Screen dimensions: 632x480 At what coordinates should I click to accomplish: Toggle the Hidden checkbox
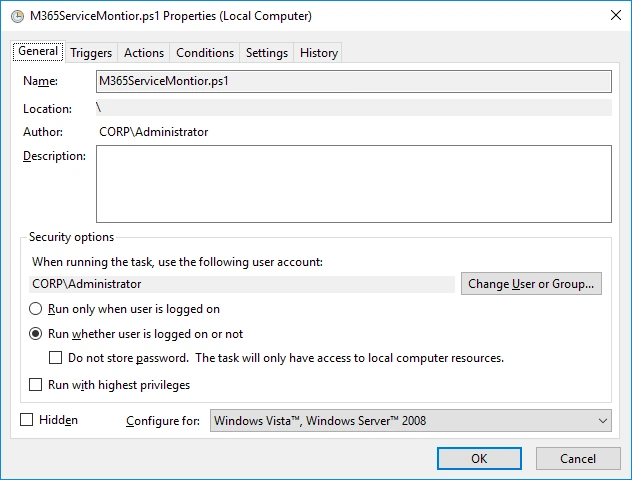pos(27,421)
